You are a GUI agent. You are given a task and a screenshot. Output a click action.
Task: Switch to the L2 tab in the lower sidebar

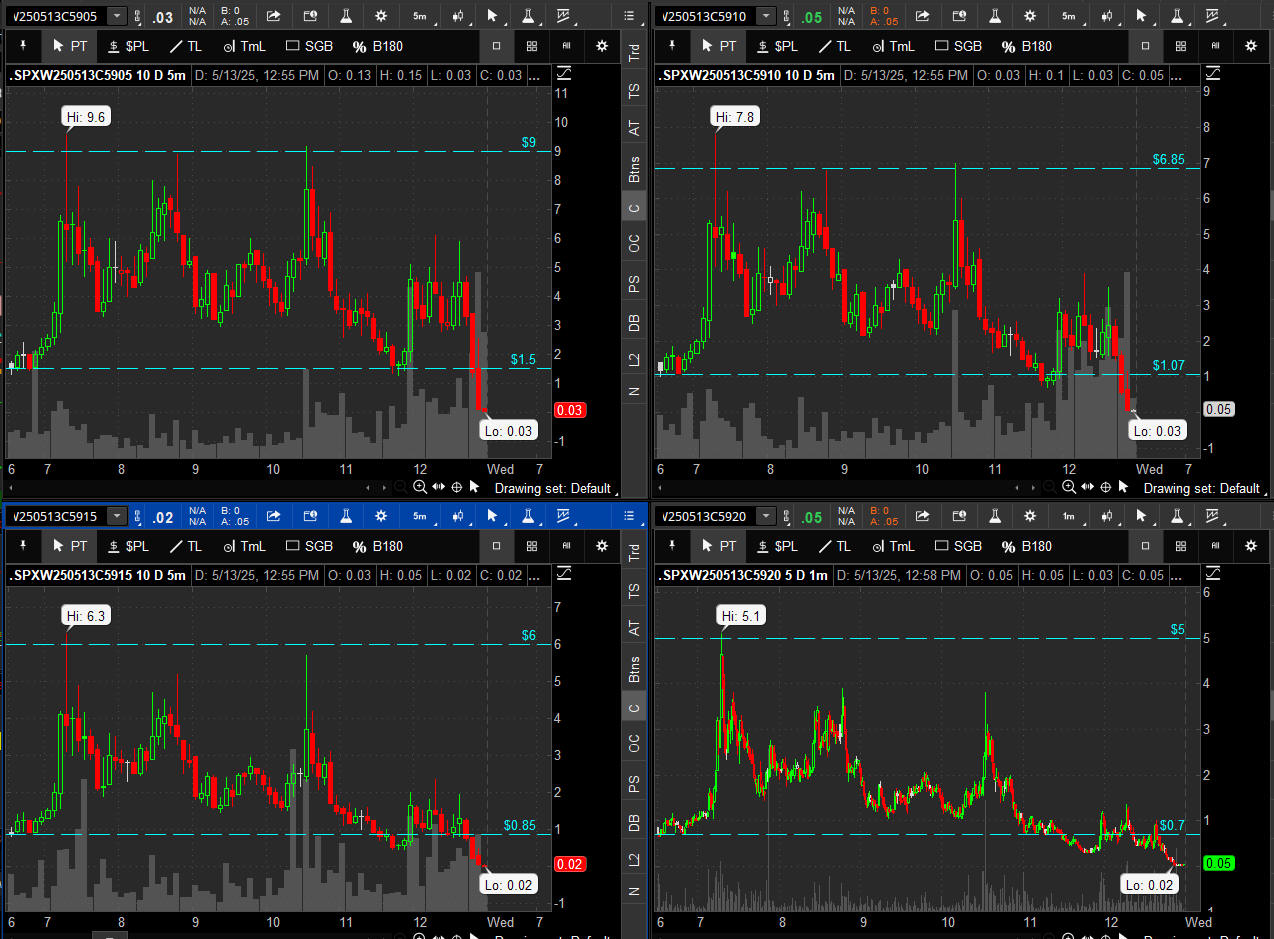(x=634, y=859)
